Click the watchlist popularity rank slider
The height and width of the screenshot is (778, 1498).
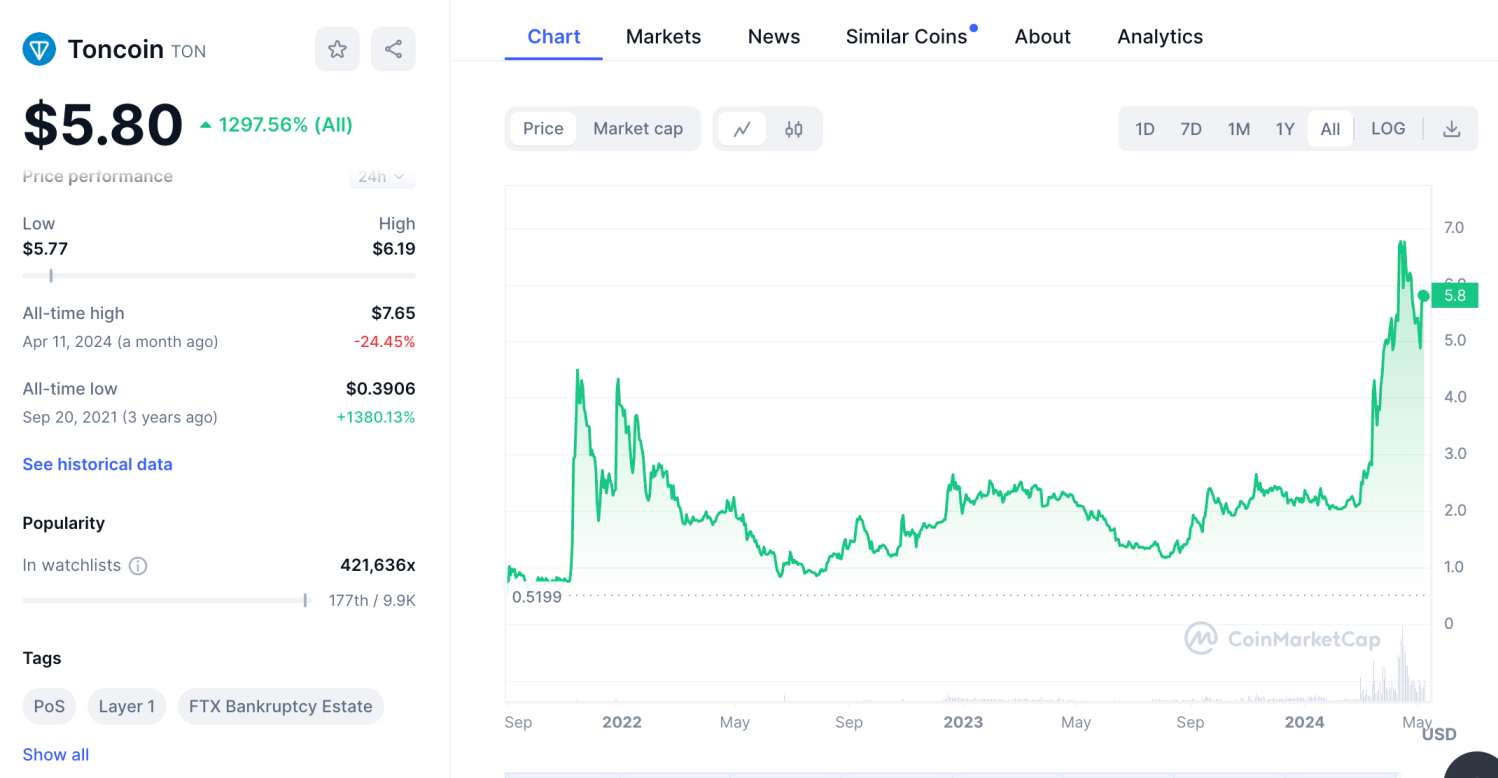click(x=166, y=600)
